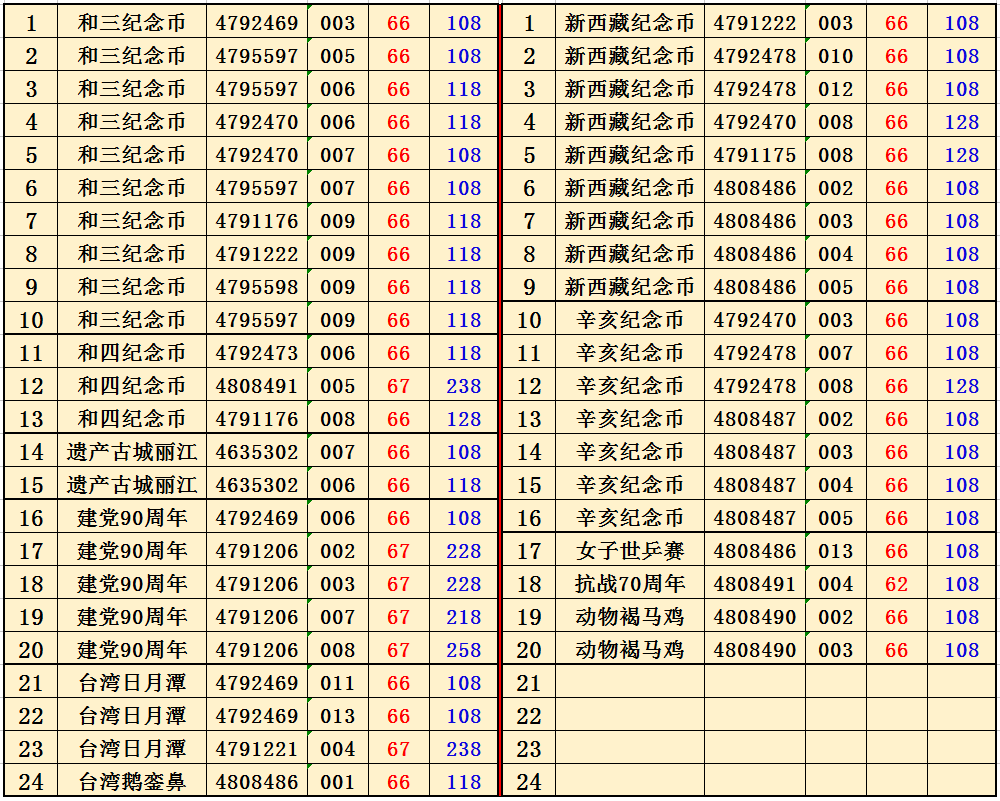Select the cell with code 010

[x=836, y=56]
